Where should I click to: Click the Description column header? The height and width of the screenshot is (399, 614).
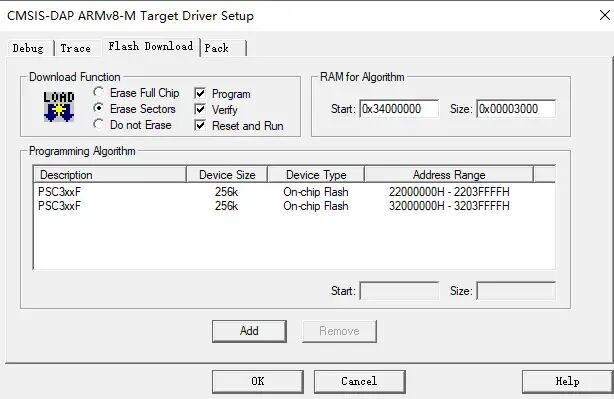point(110,175)
